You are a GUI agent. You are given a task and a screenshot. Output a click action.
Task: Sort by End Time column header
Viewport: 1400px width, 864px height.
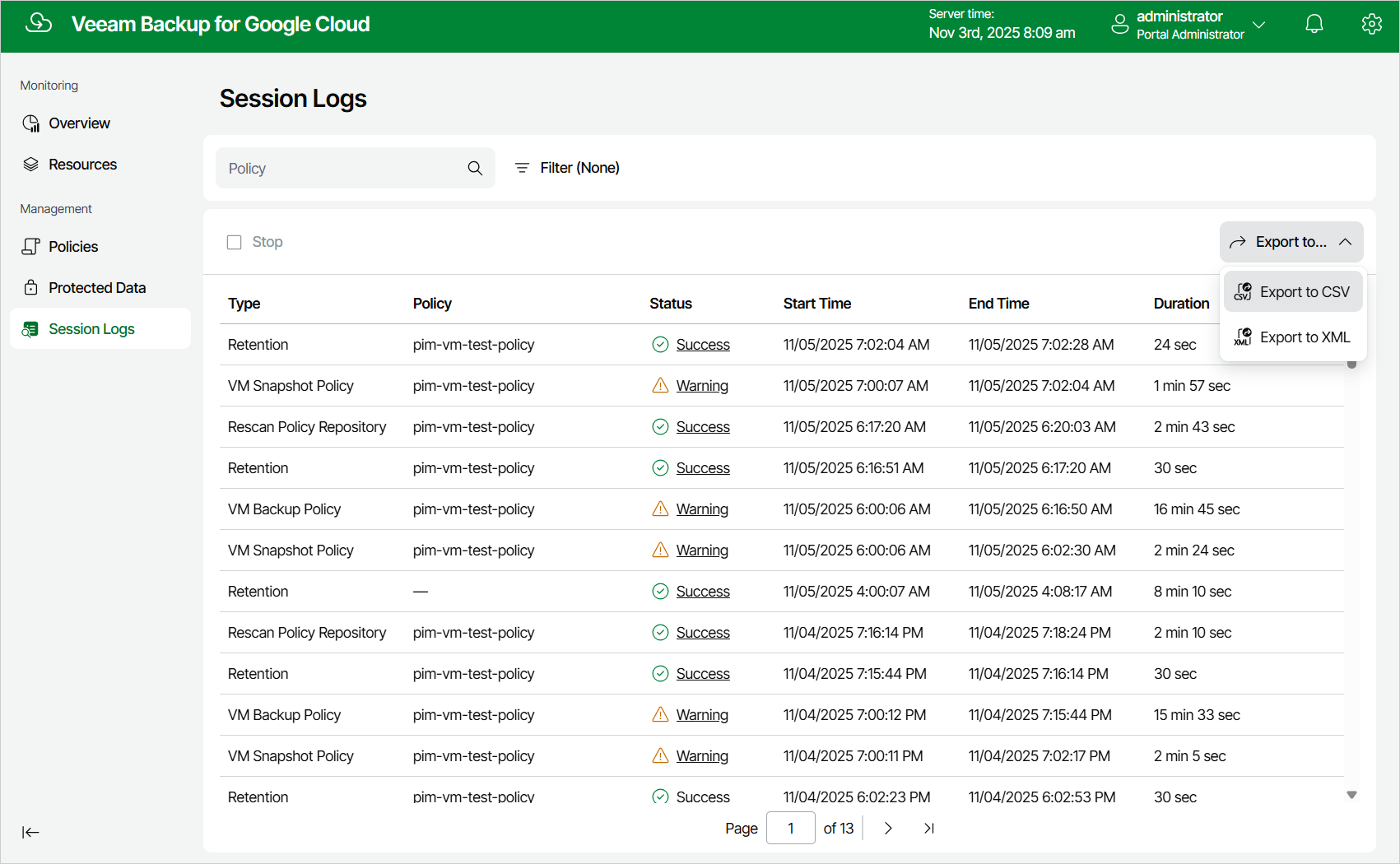tap(999, 304)
